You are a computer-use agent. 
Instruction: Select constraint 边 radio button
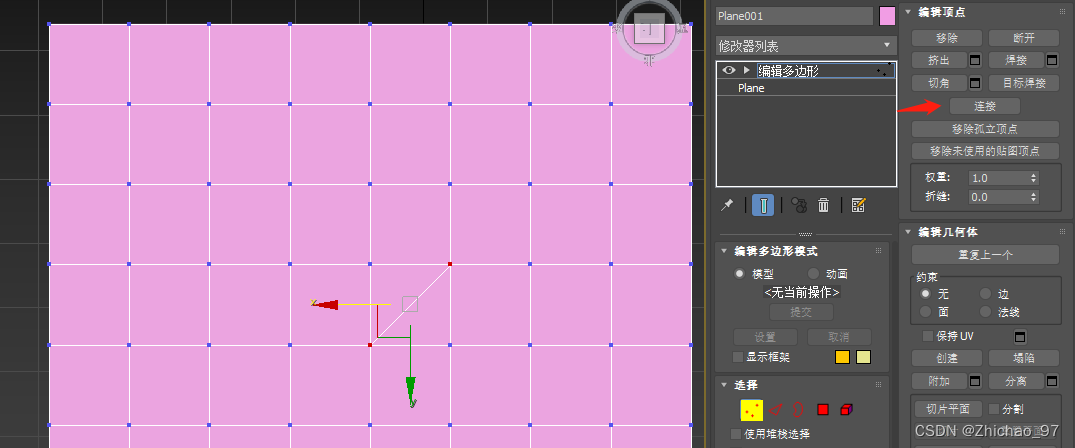985,294
